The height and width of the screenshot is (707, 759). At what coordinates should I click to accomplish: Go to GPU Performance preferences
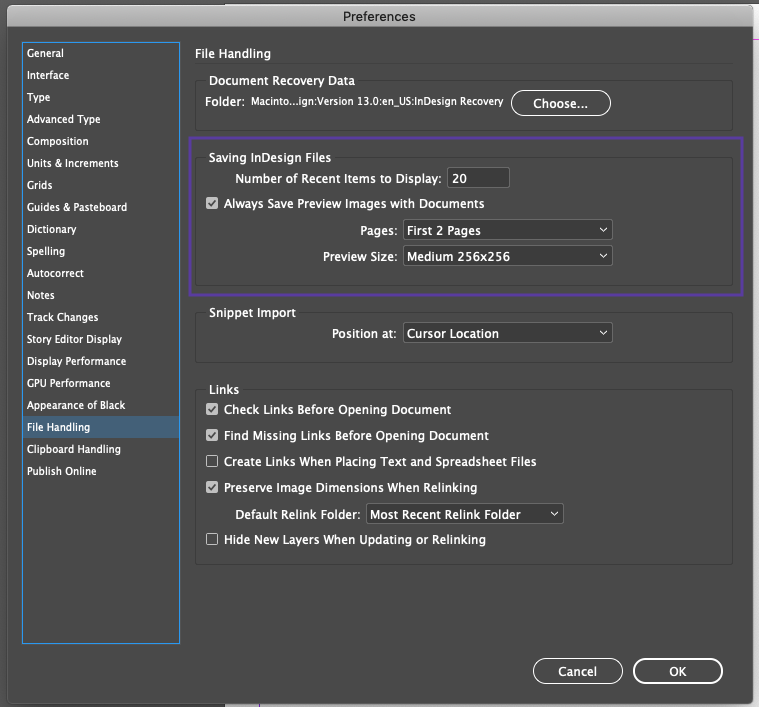(69, 384)
